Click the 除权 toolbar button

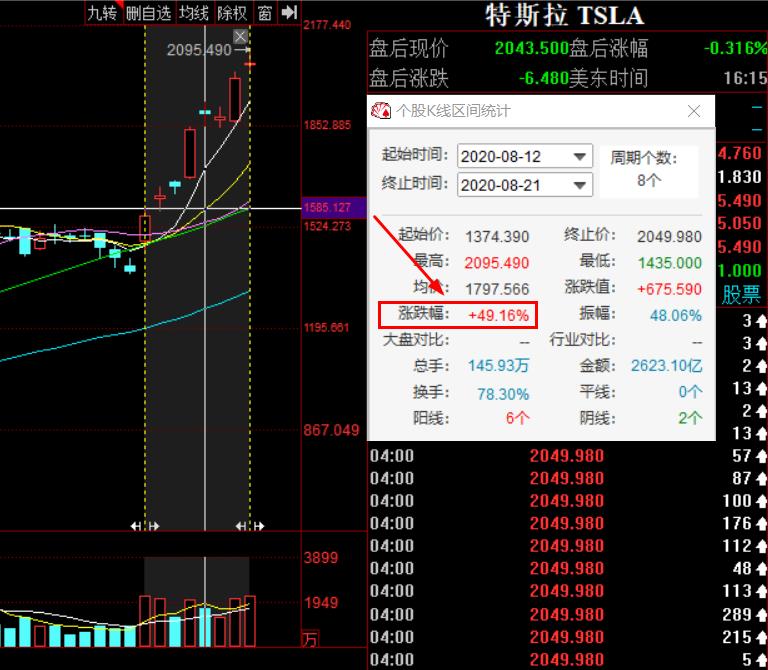(x=232, y=13)
